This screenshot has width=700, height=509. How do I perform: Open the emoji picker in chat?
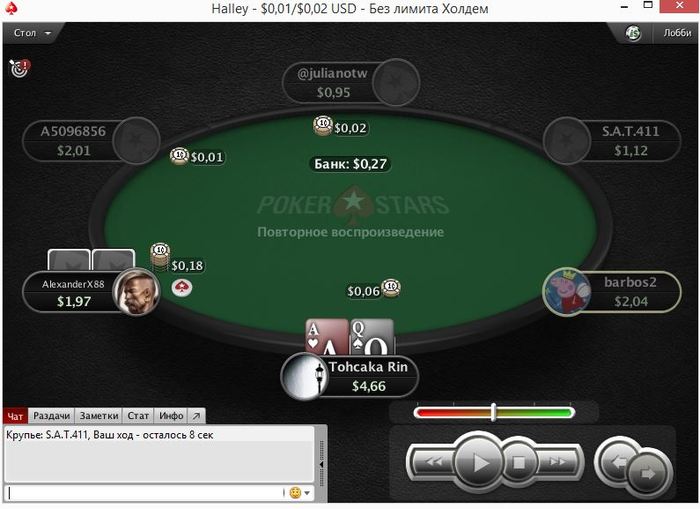point(295,492)
